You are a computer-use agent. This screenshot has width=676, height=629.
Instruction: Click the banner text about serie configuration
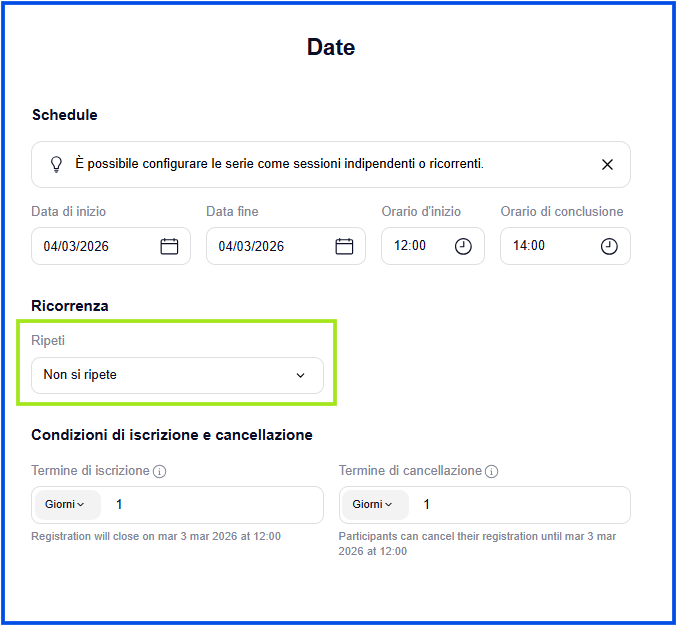click(279, 163)
